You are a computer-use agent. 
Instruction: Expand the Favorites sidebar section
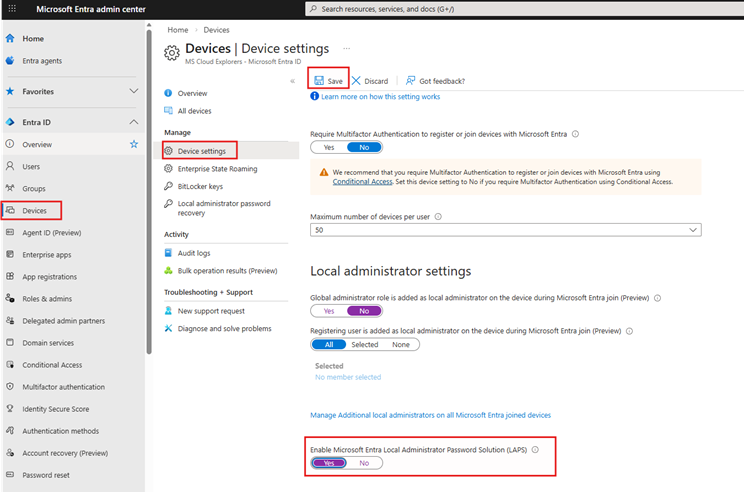click(134, 91)
